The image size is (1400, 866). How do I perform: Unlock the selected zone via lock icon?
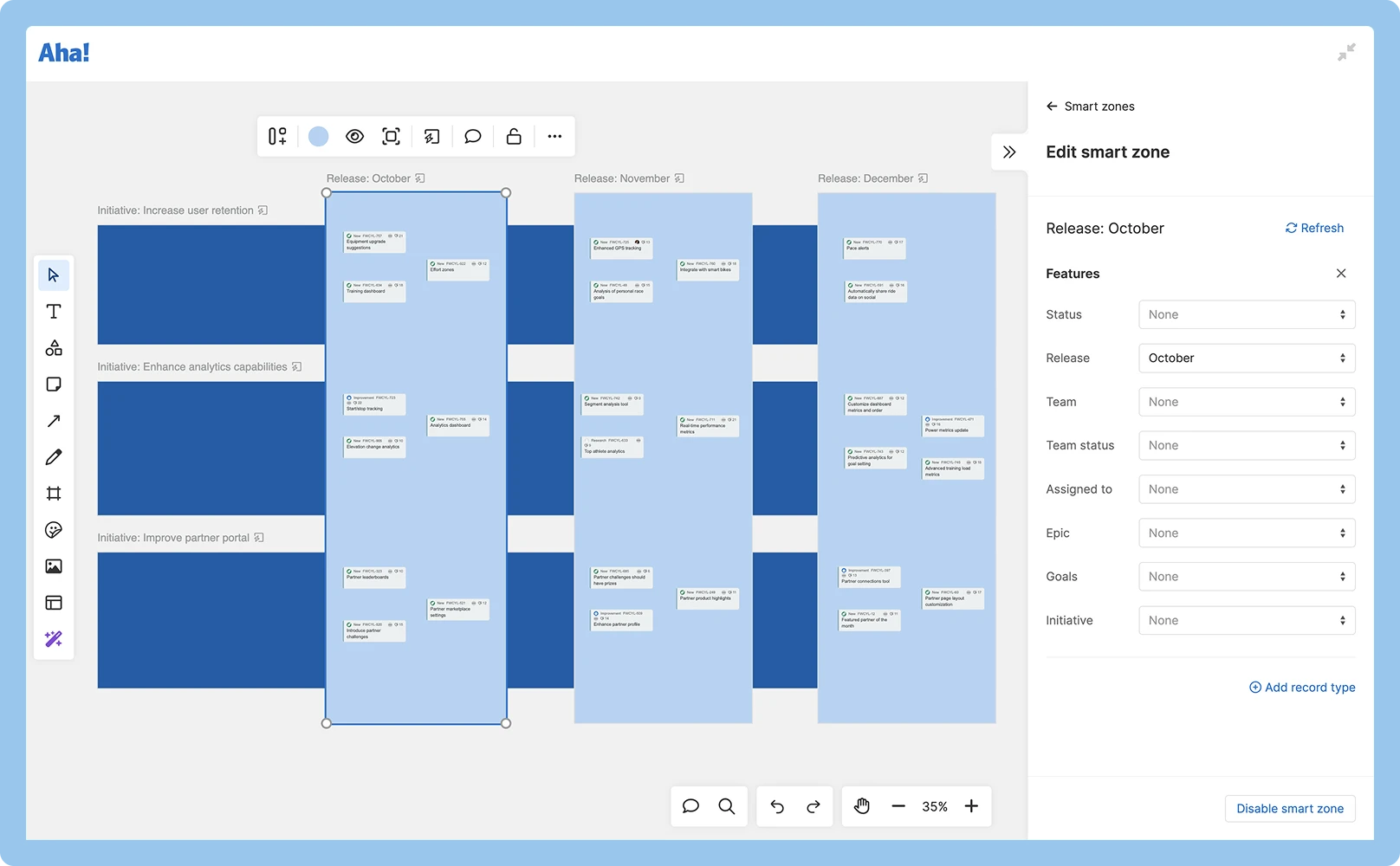click(x=513, y=136)
